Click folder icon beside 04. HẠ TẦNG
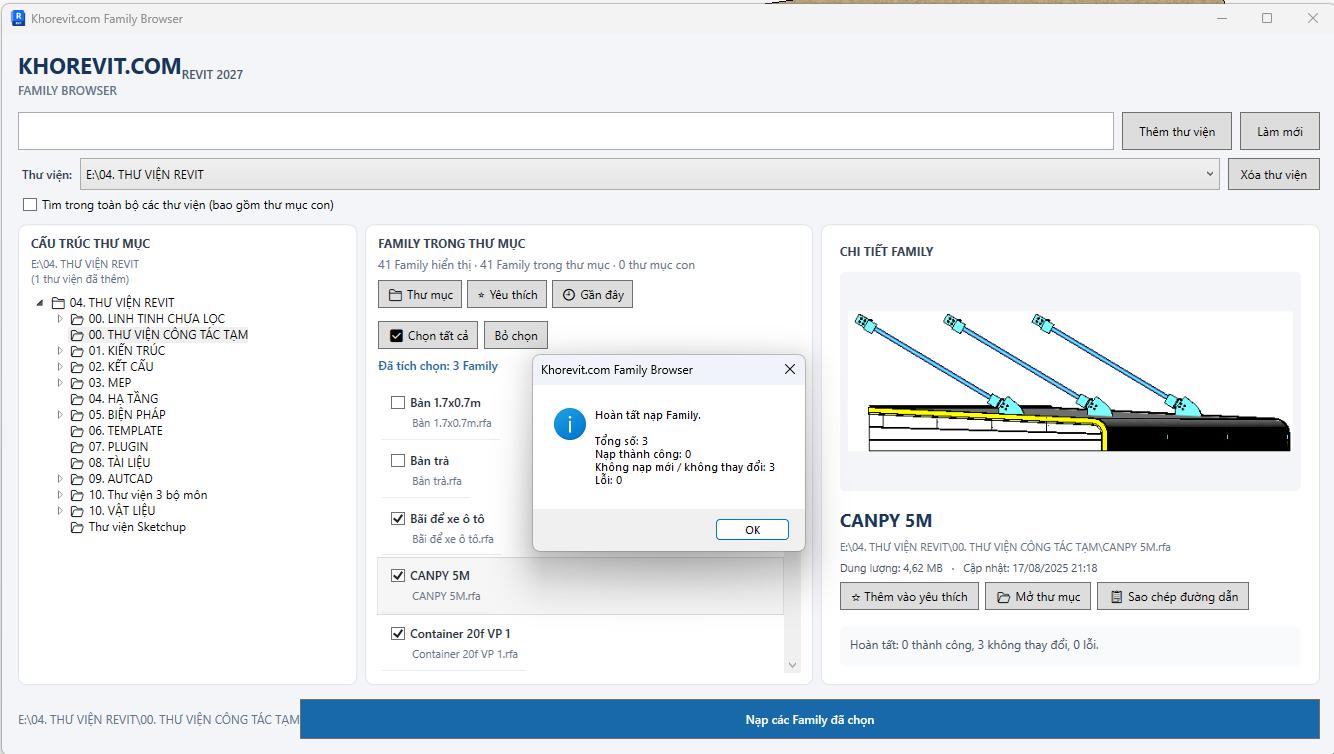Screen dimensions: 1334x754 point(77,399)
